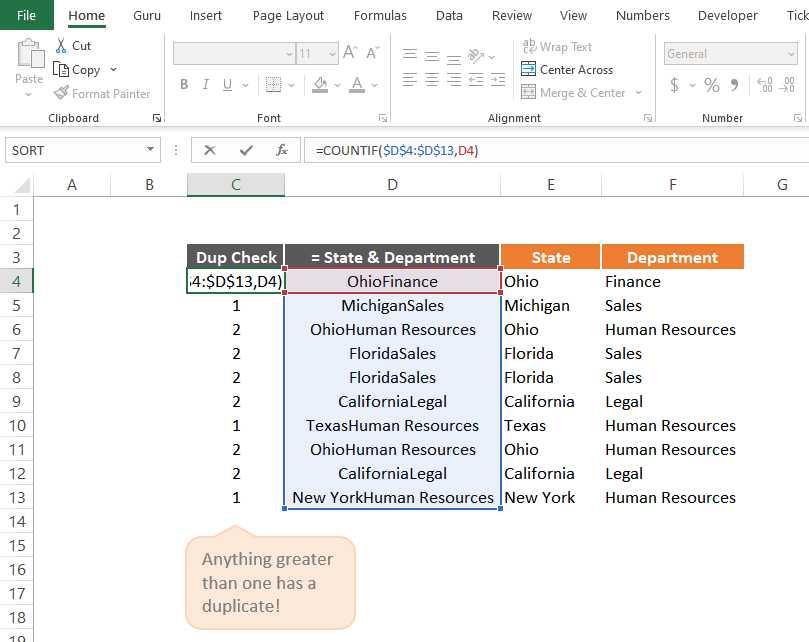Click Increase Decimal icon
This screenshot has width=809, height=642.
pyautogui.click(x=765, y=85)
